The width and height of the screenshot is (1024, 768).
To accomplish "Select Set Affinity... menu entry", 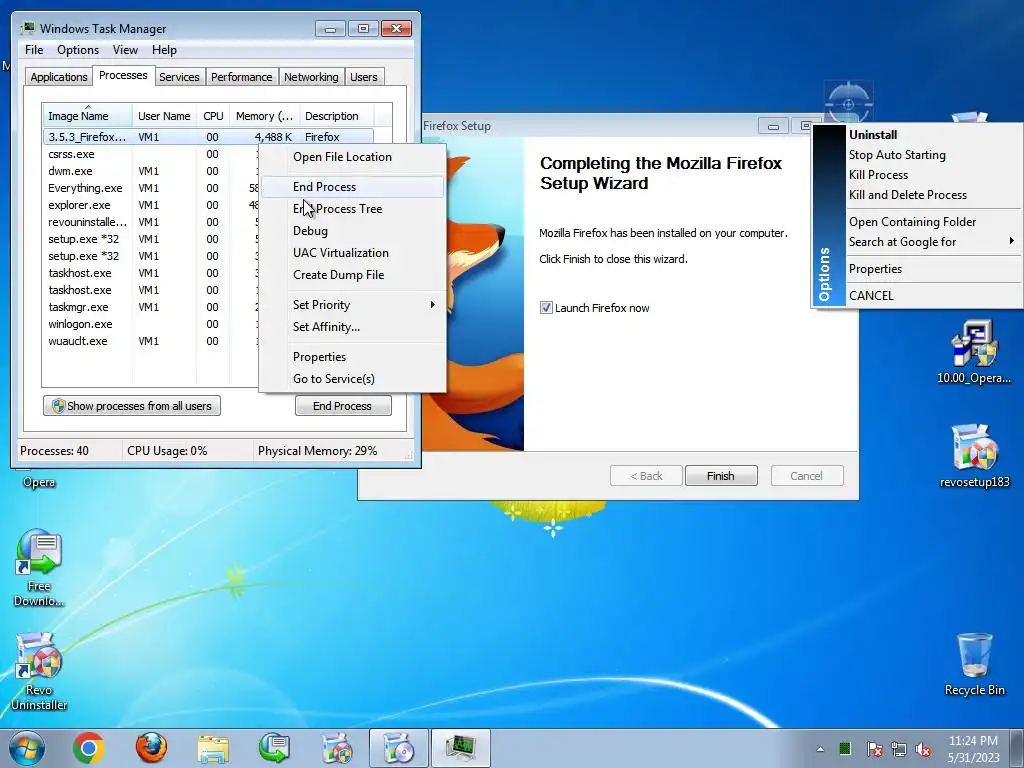I will tap(353, 327).
